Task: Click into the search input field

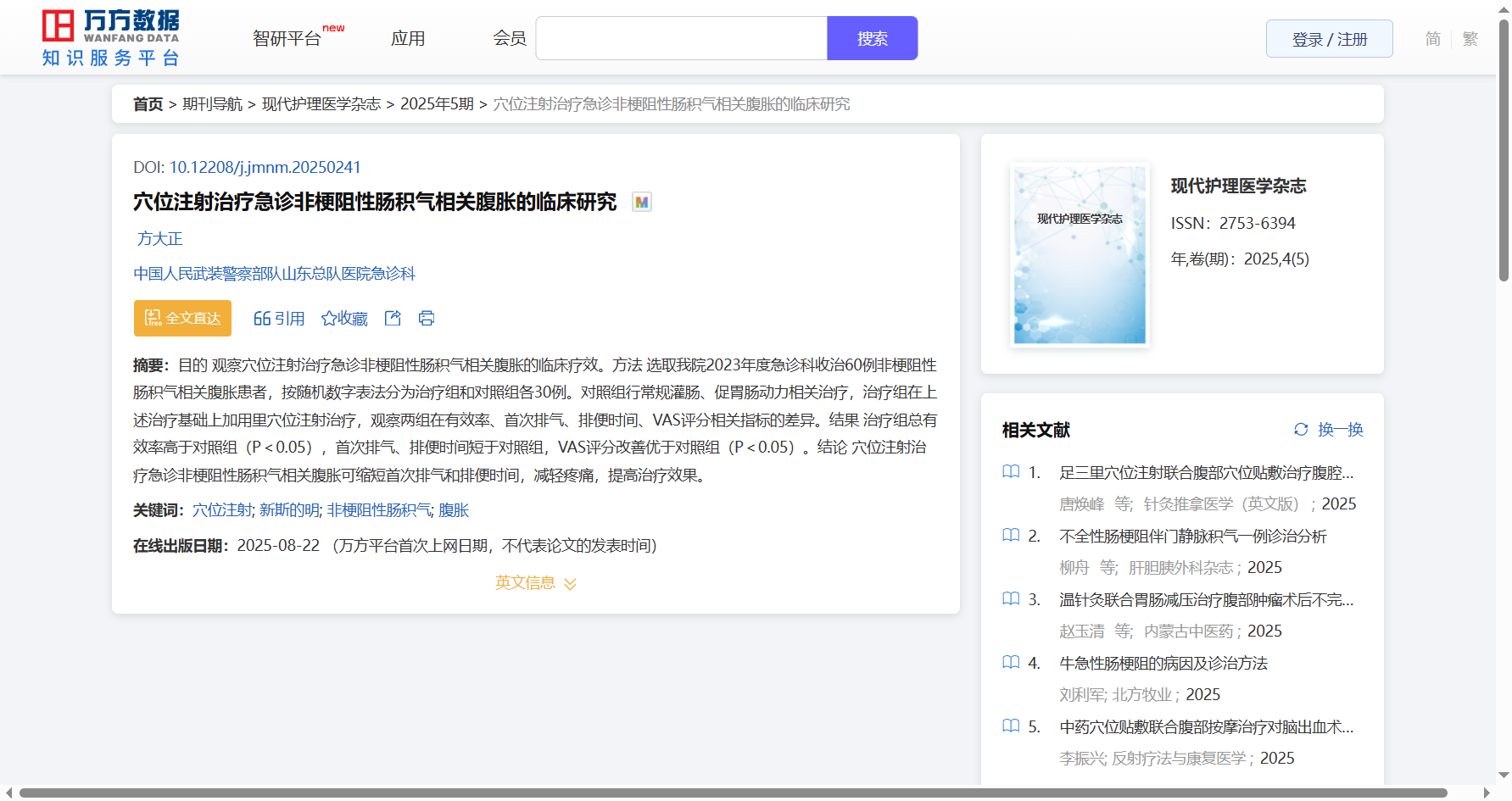Action: pos(681,39)
